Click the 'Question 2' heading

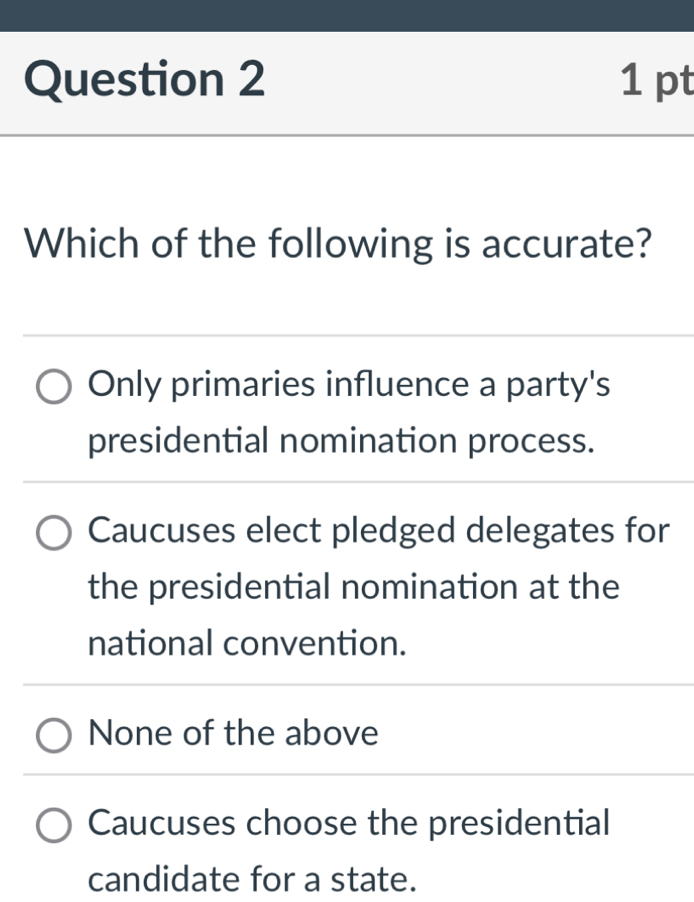click(x=144, y=79)
